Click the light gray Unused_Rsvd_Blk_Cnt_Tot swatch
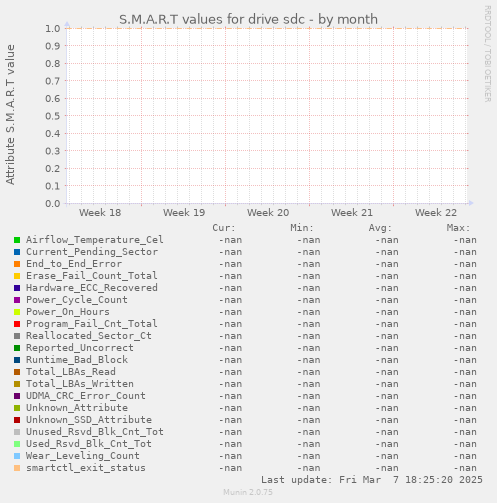 (17, 432)
